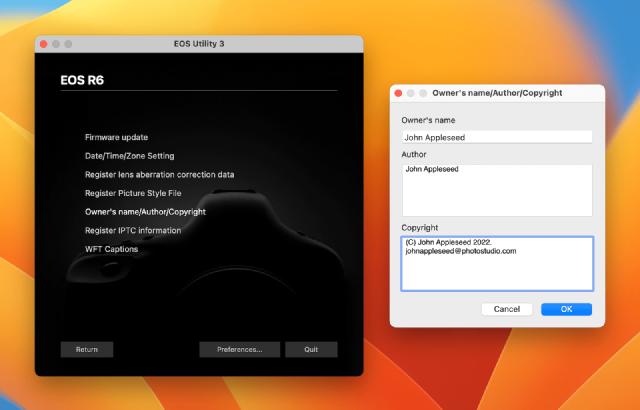Quit EOS Utility with Quit button
Screen dimensions: 640x410
pyautogui.click(x=311, y=350)
